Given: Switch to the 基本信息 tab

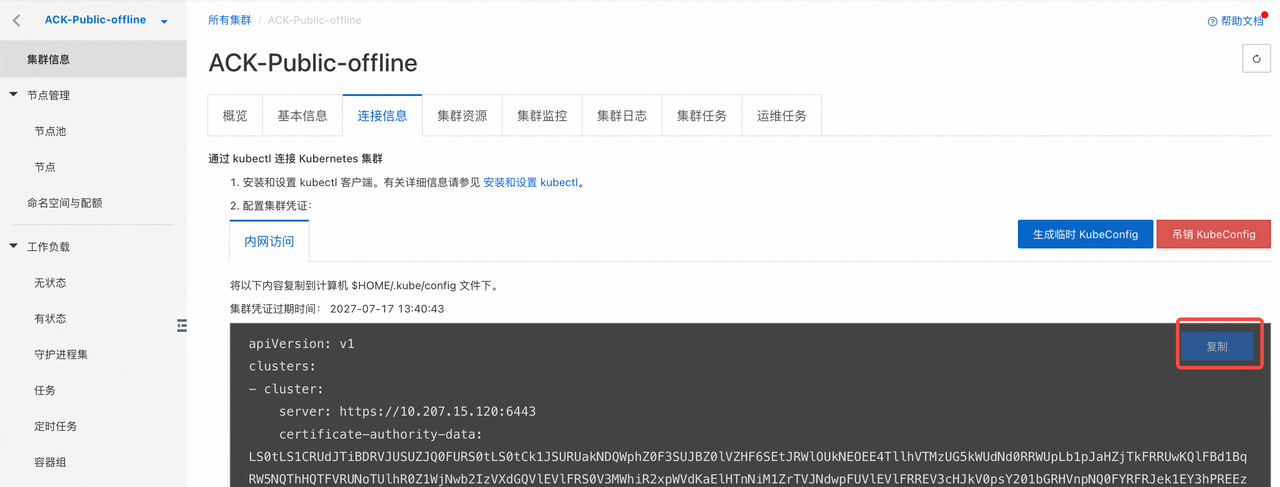Looking at the screenshot, I should click(x=302, y=116).
